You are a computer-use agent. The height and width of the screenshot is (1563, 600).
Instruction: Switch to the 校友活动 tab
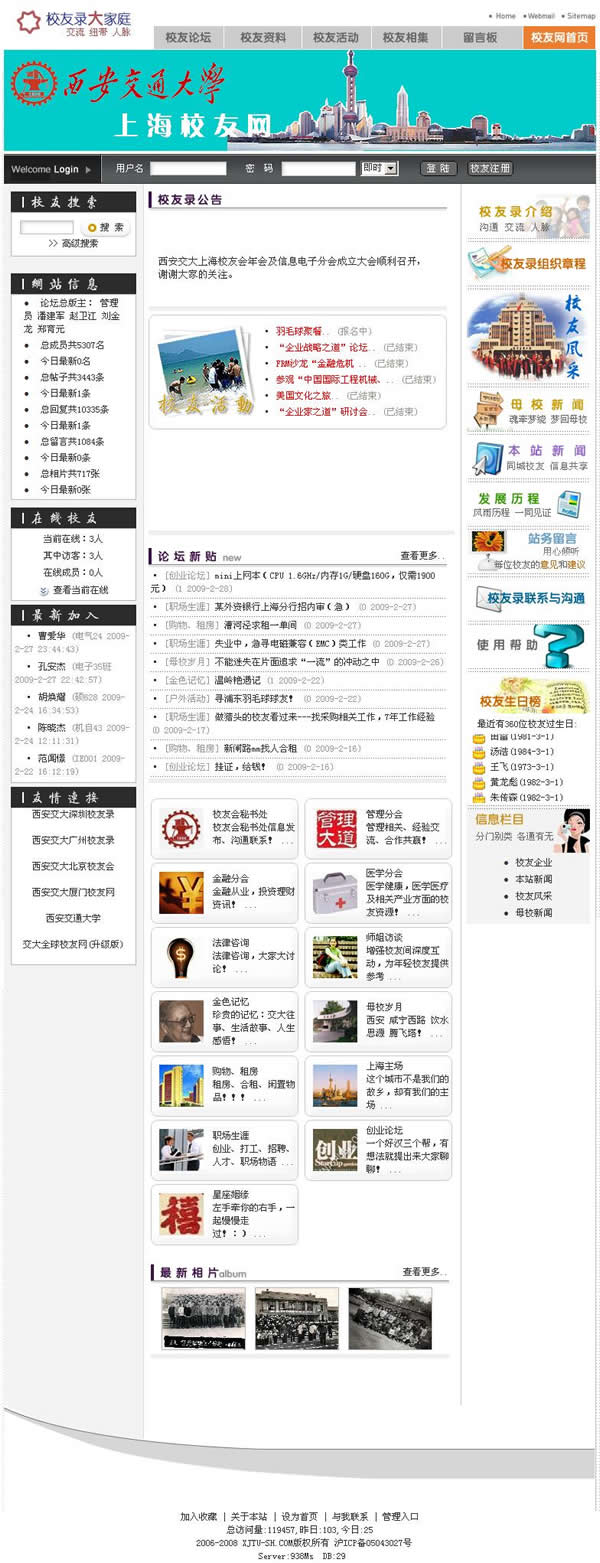336,38
